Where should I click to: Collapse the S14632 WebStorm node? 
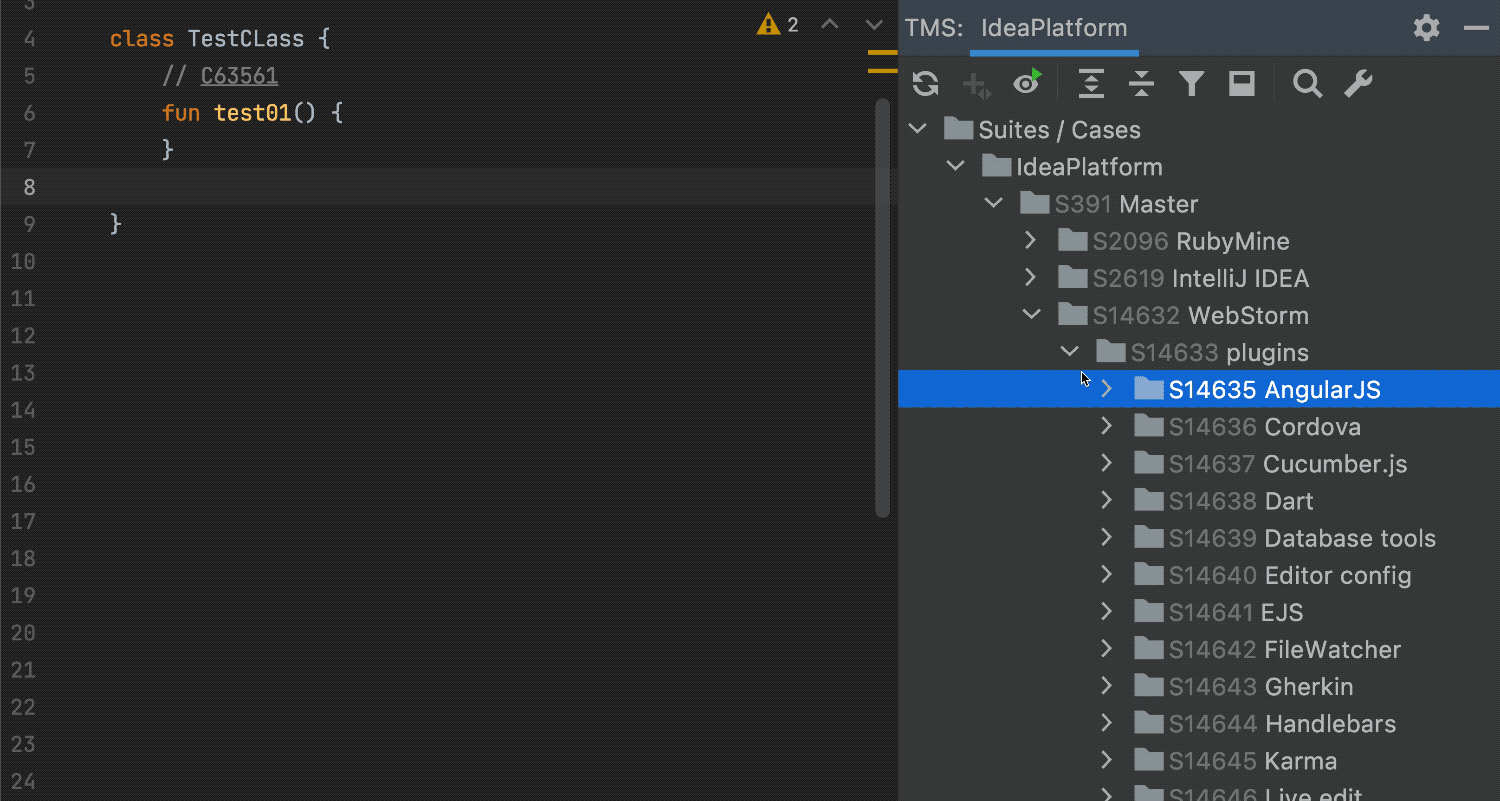coord(1031,314)
